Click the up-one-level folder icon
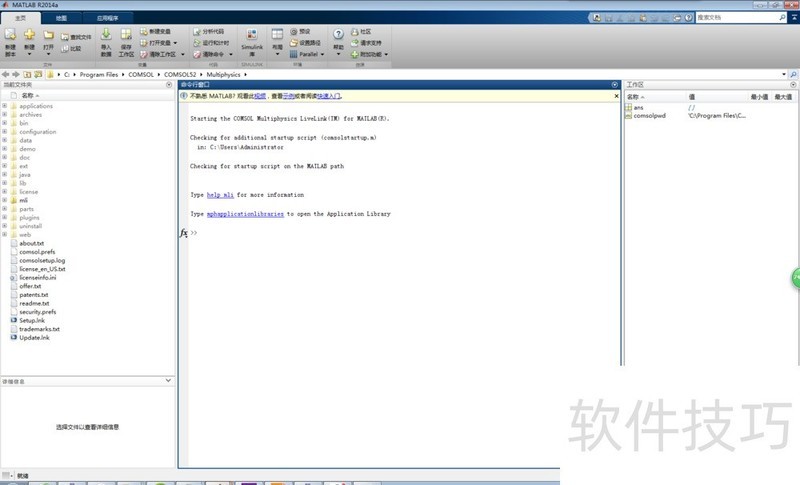The image size is (800, 485). point(27,74)
